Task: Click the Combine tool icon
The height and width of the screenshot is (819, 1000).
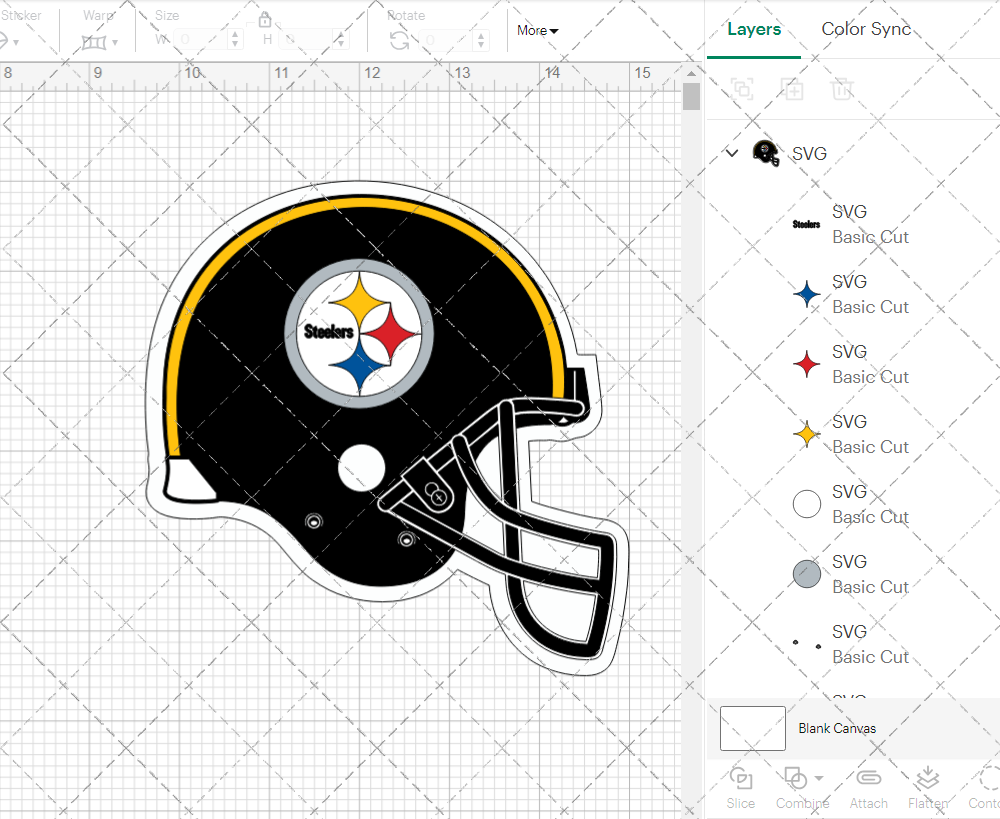Action: [796, 778]
